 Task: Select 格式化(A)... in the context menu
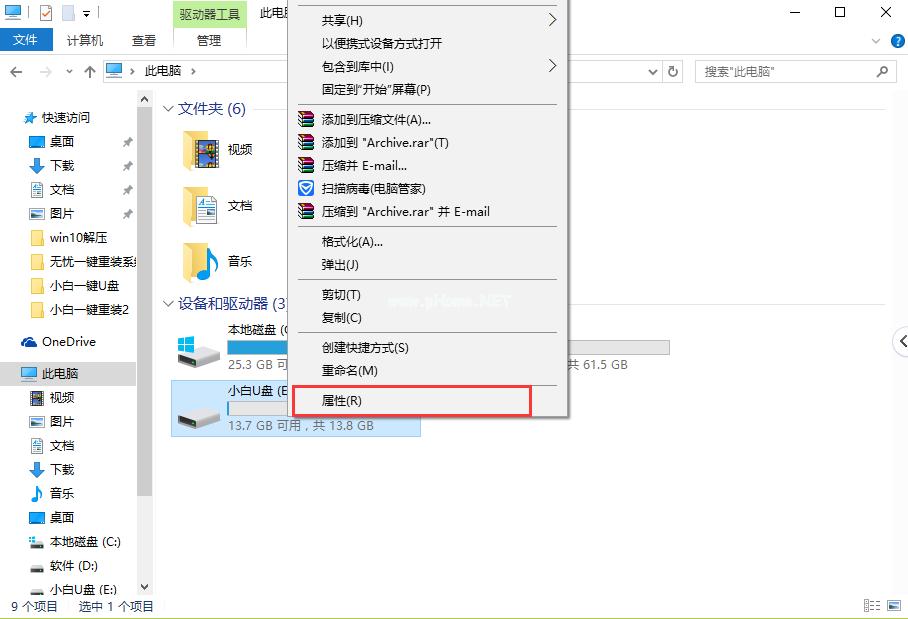352,242
